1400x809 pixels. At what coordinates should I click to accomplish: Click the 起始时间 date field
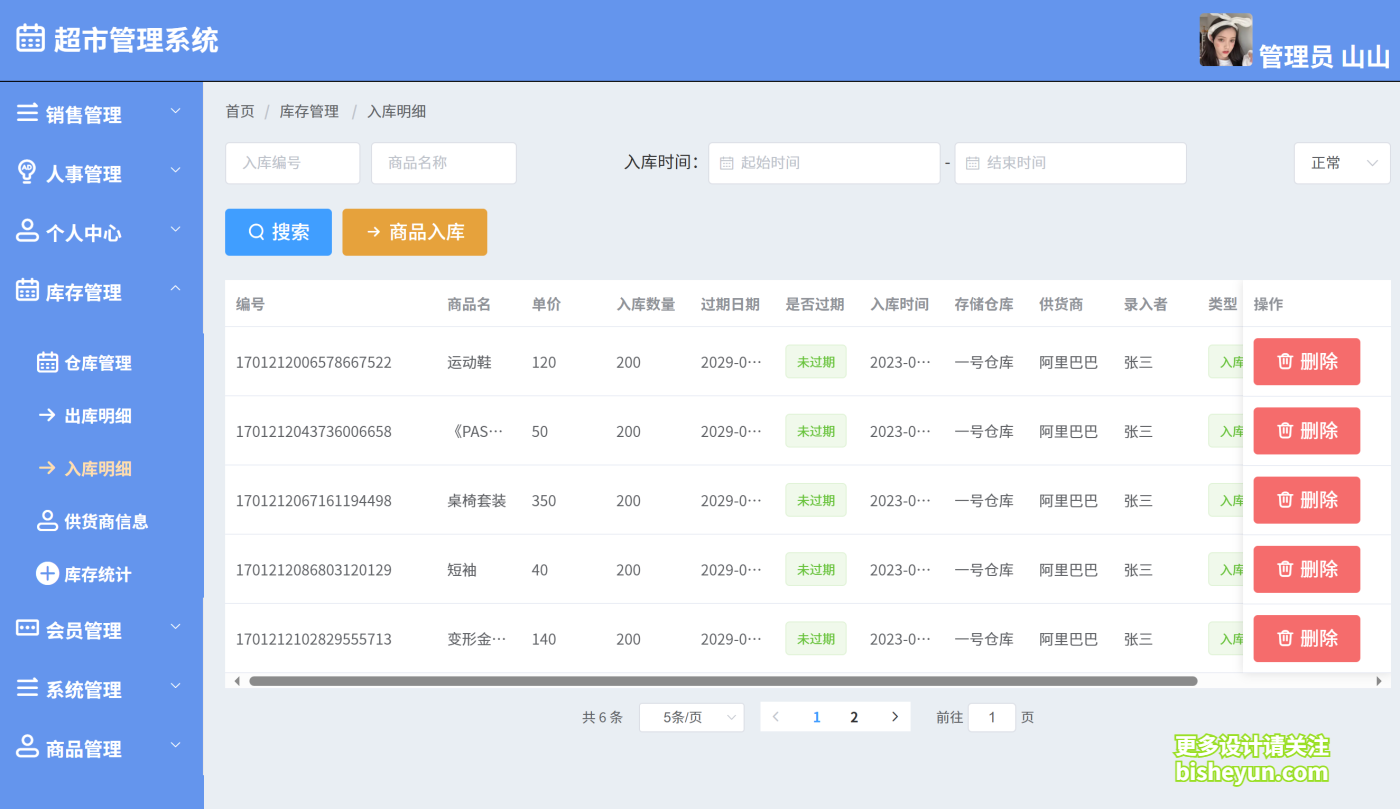[x=824, y=163]
